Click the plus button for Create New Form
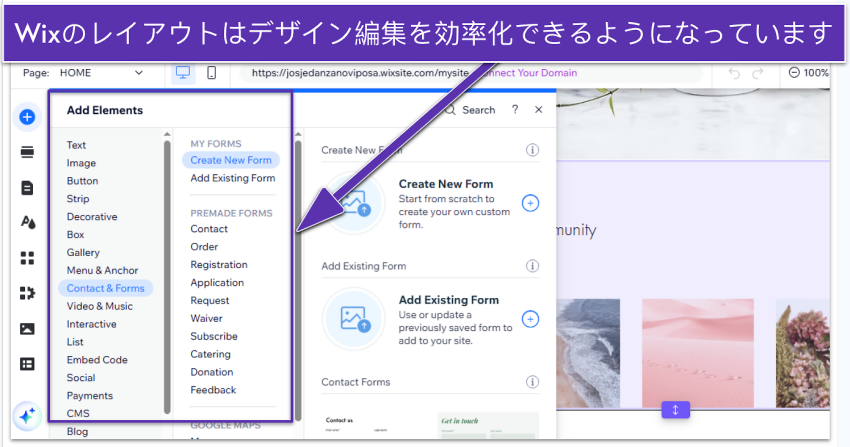 [530, 203]
